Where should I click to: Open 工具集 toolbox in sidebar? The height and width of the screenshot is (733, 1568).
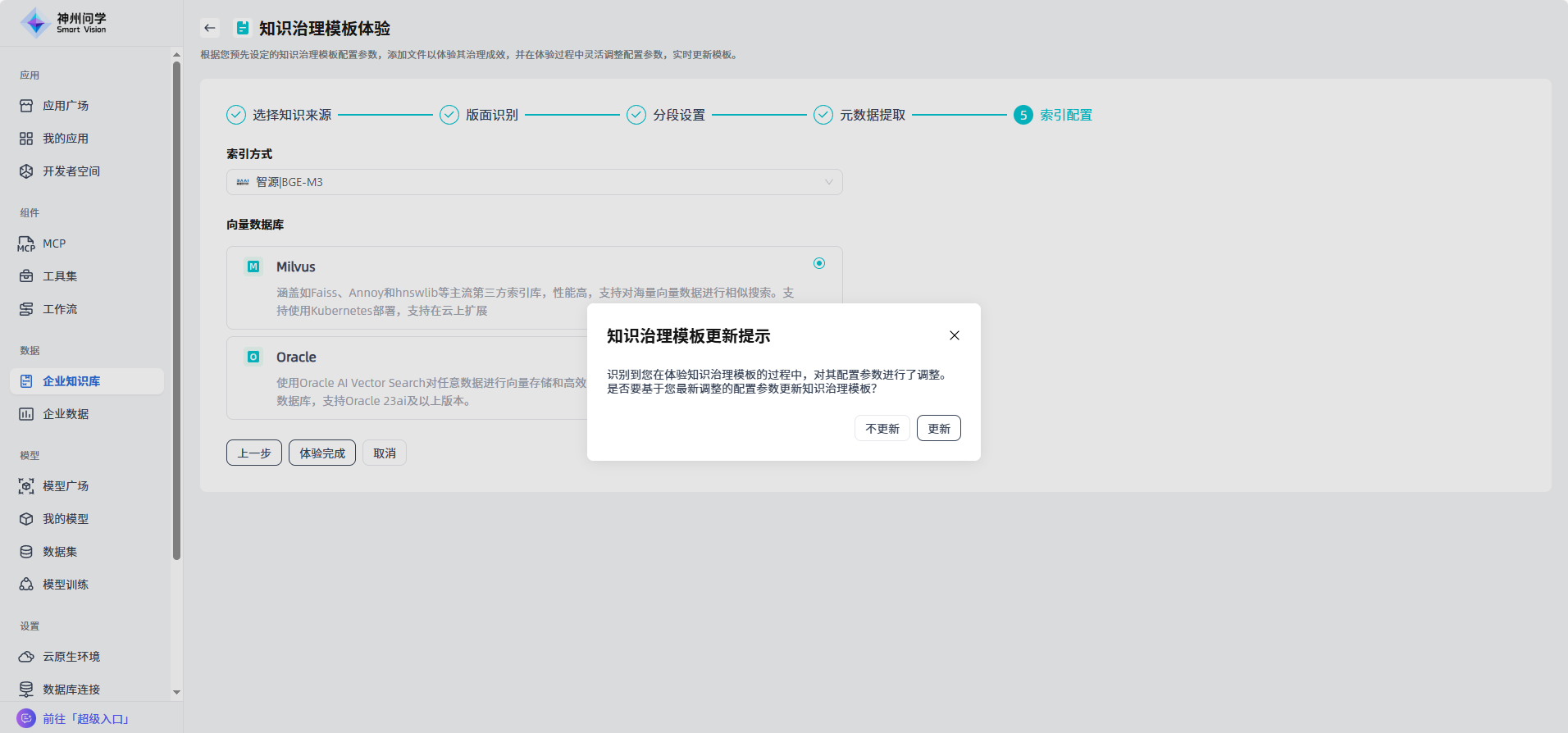pos(60,276)
